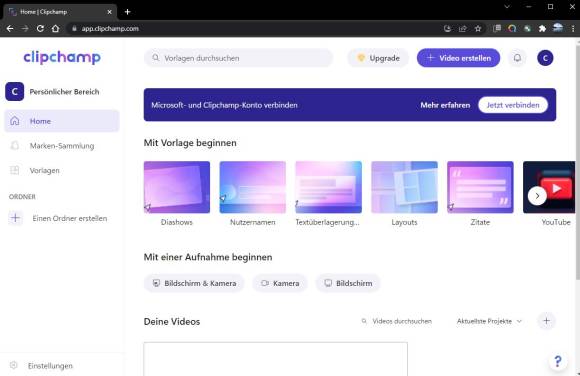Click the Einstellungen gear icon

click(x=14, y=365)
